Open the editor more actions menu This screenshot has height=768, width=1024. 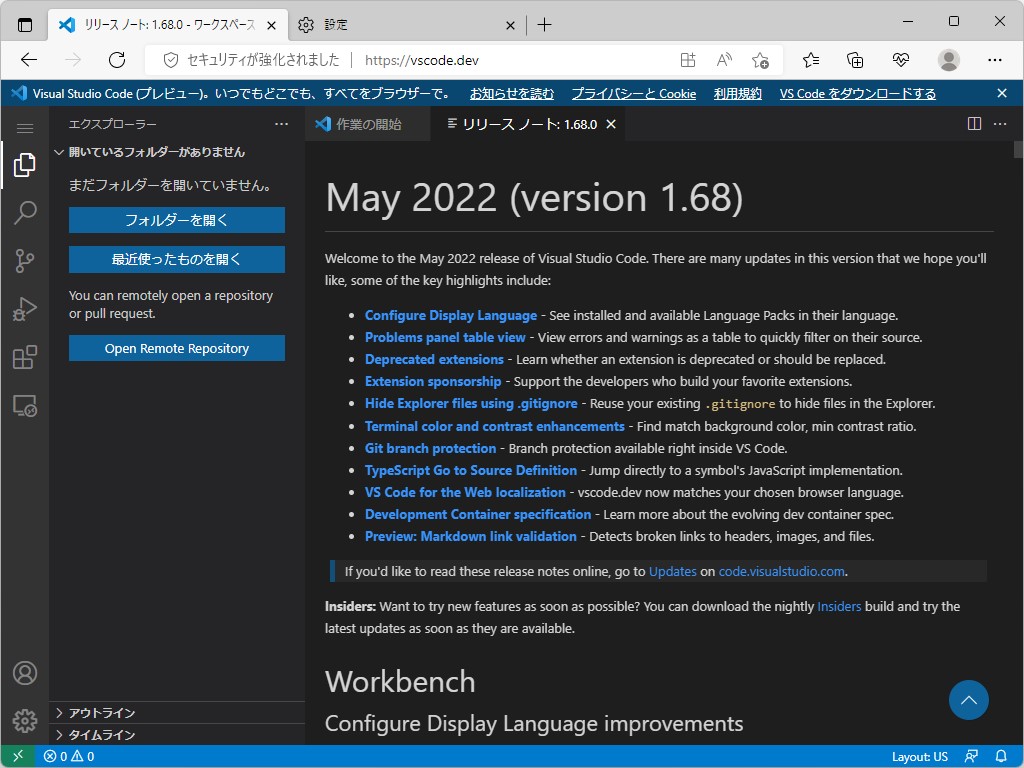tap(999, 122)
